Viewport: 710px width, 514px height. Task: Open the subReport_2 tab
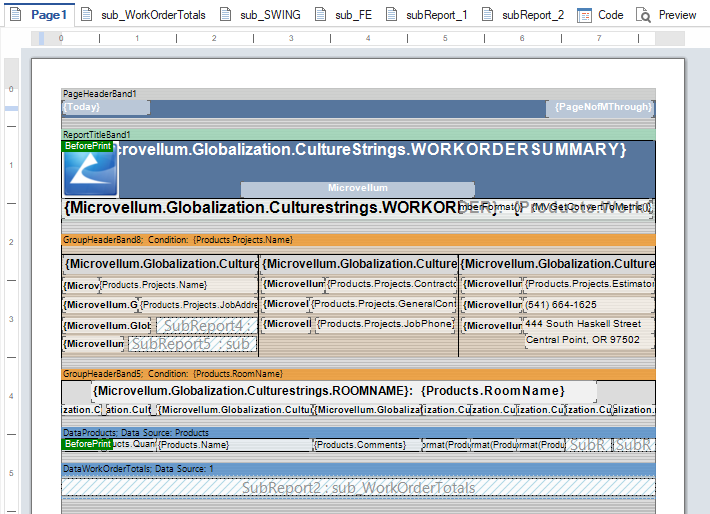[523, 15]
